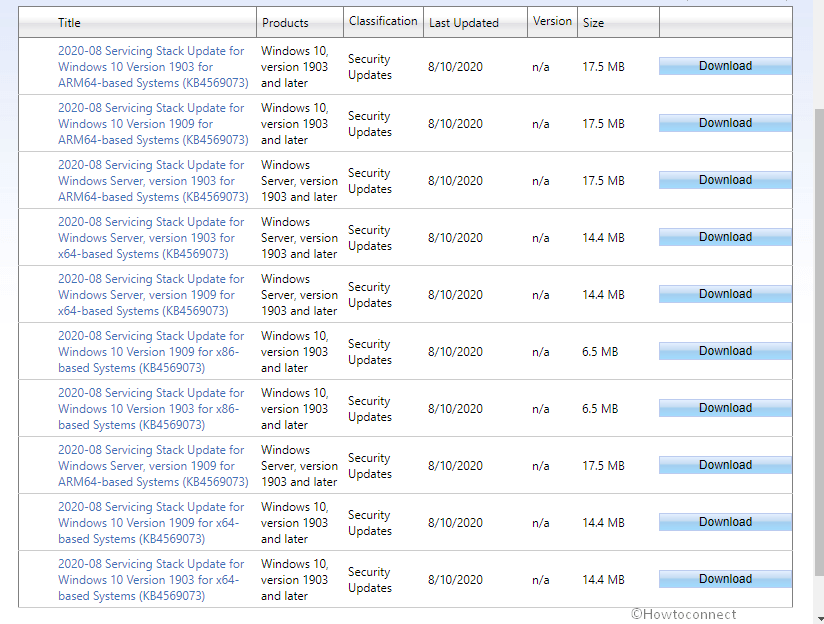Download Windows 10 Version 1903 ARM64 update
The width and height of the screenshot is (824, 624).
coord(725,66)
